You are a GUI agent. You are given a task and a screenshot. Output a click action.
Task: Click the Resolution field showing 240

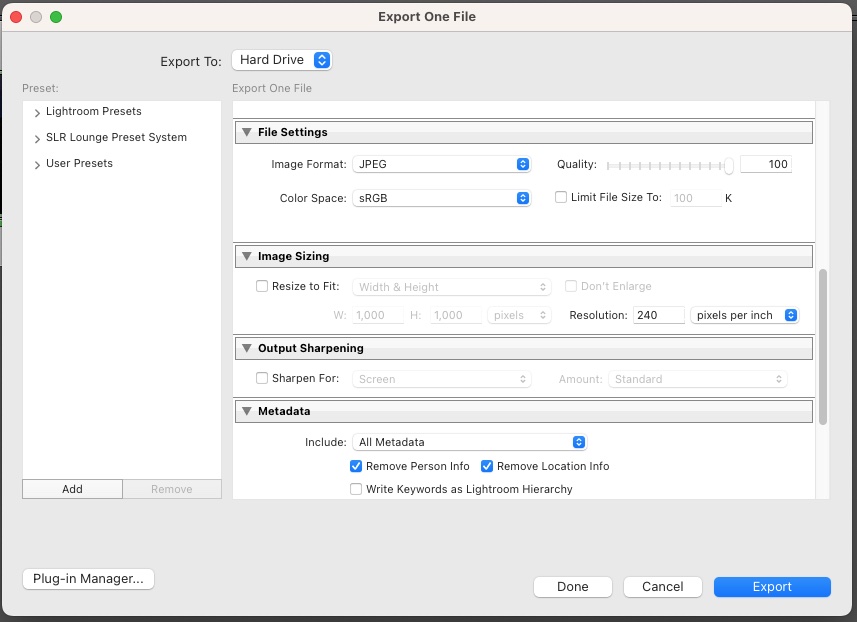tap(659, 315)
